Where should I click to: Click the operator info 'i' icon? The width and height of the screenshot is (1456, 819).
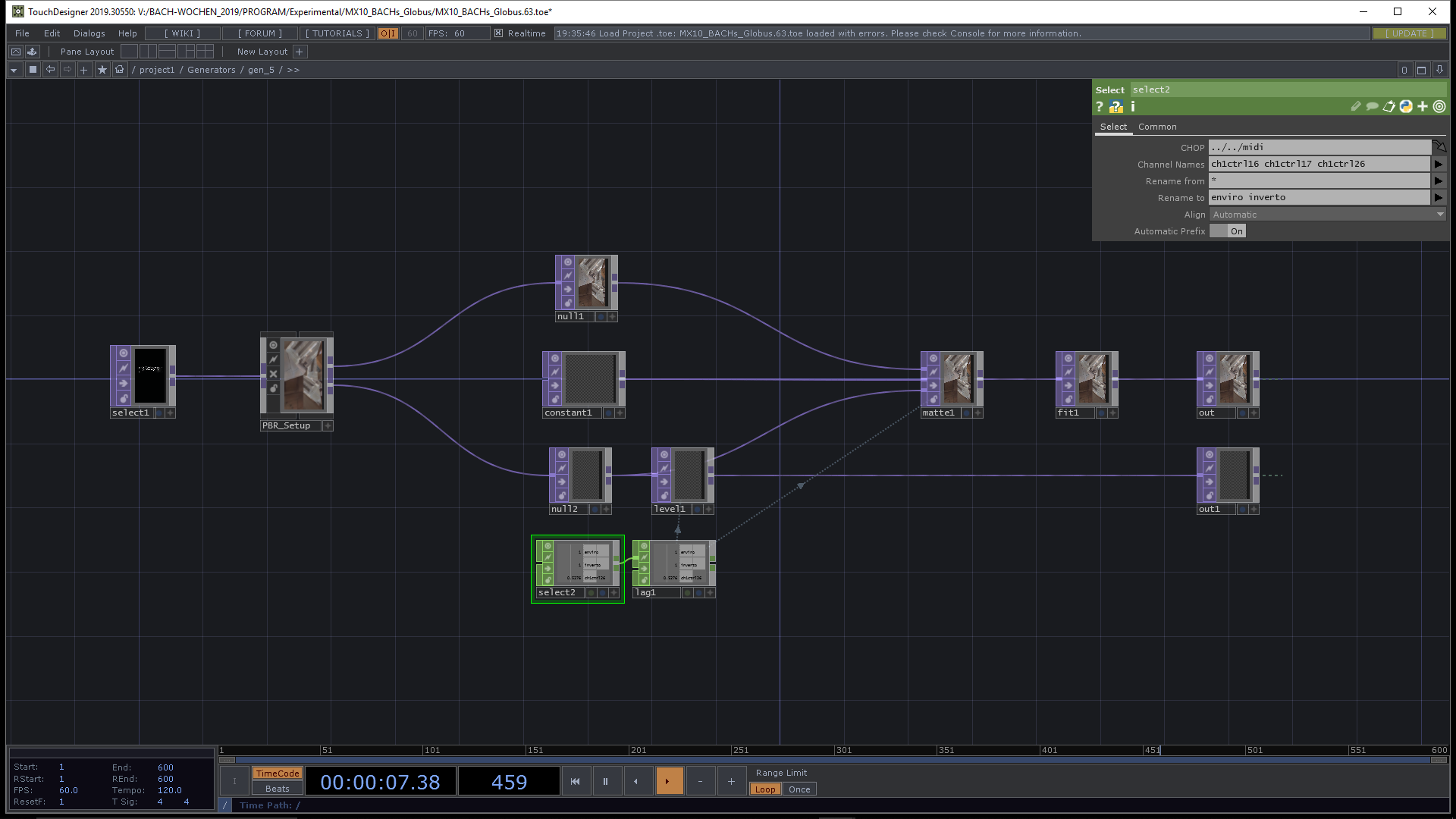(x=1133, y=107)
